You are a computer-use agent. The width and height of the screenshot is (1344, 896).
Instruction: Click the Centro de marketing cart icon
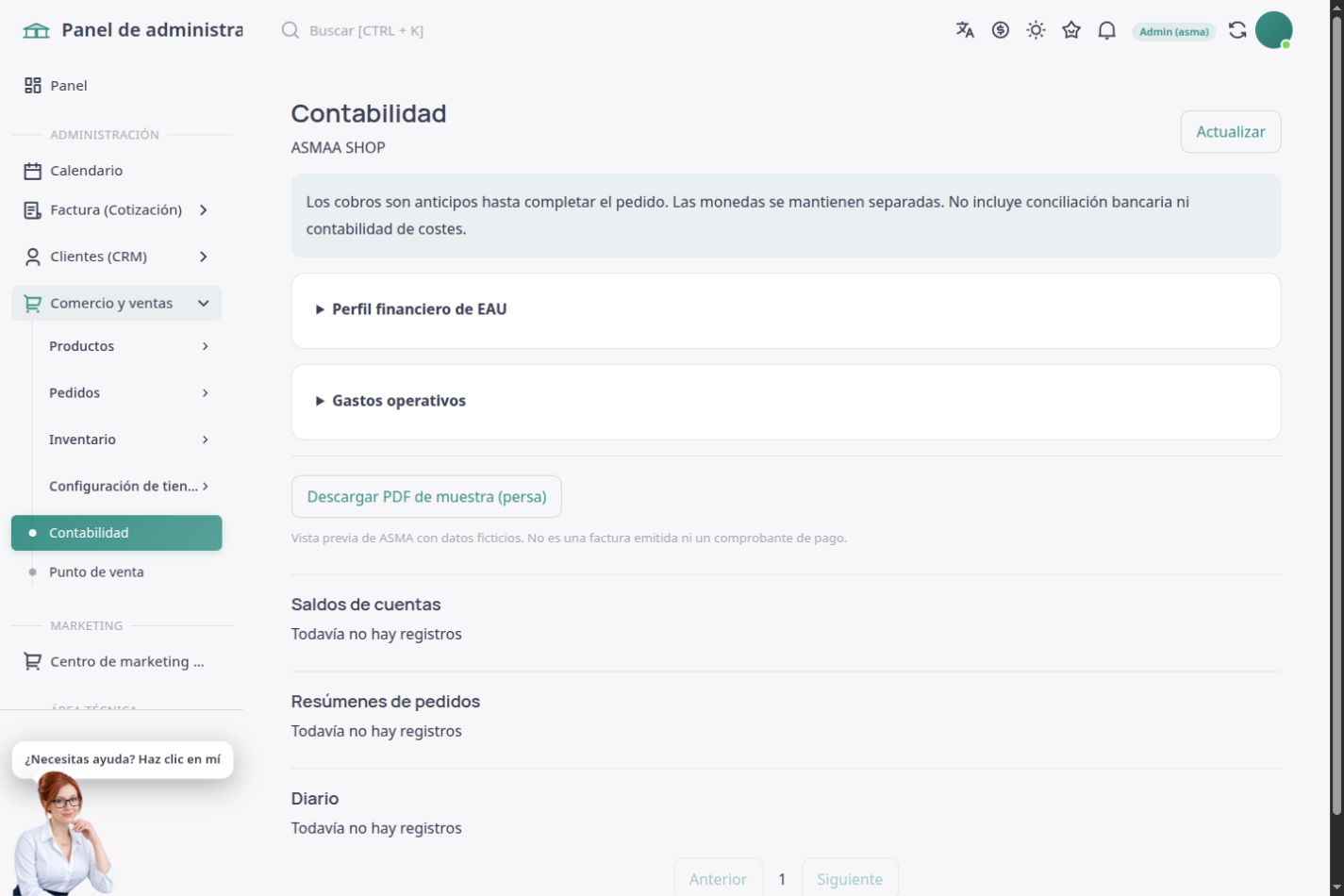tap(33, 662)
